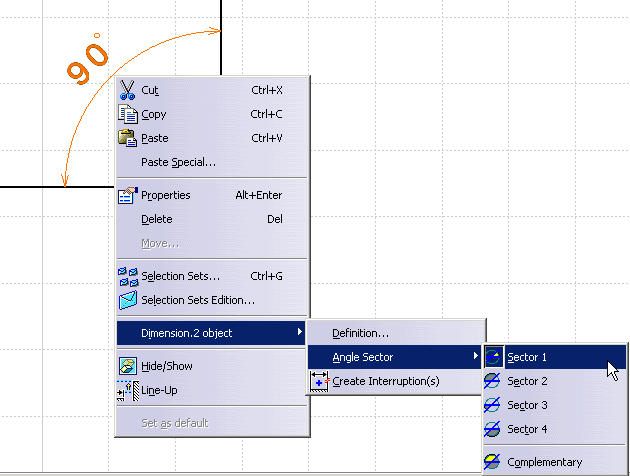Click the Paste clipboard icon

127,138
